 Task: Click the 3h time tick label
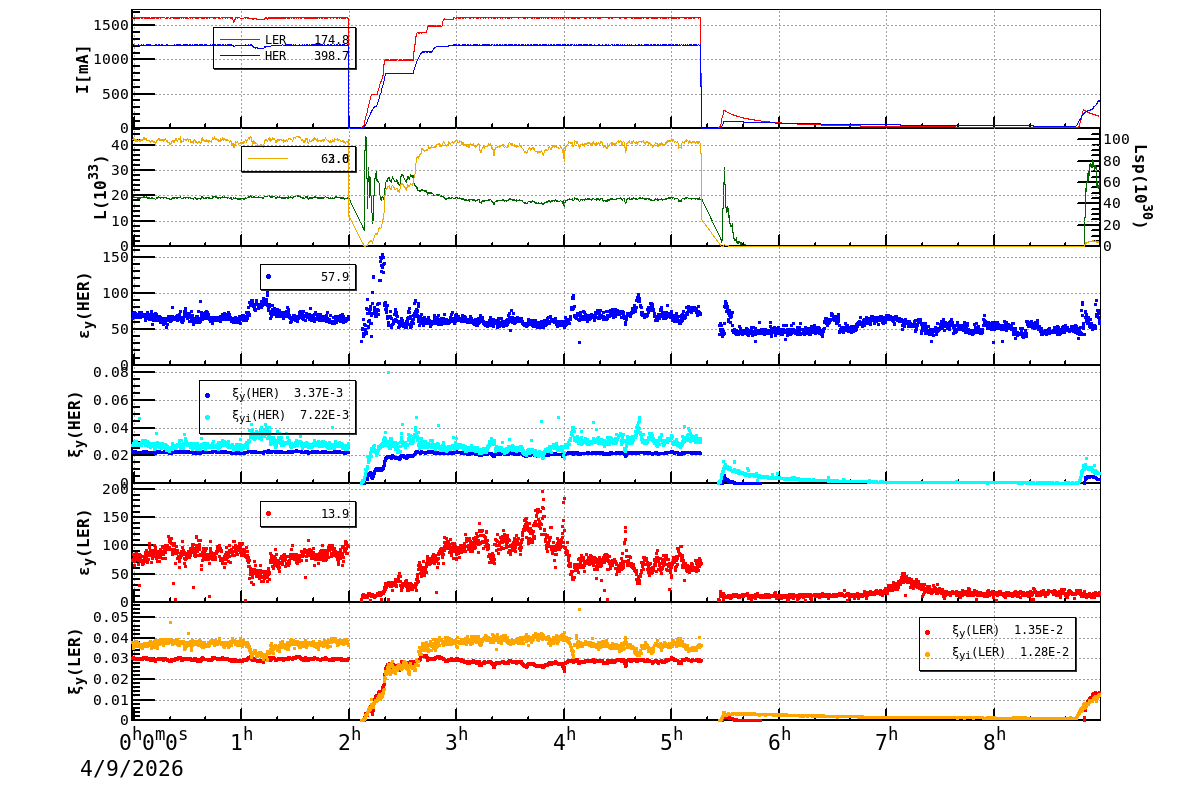point(456,741)
